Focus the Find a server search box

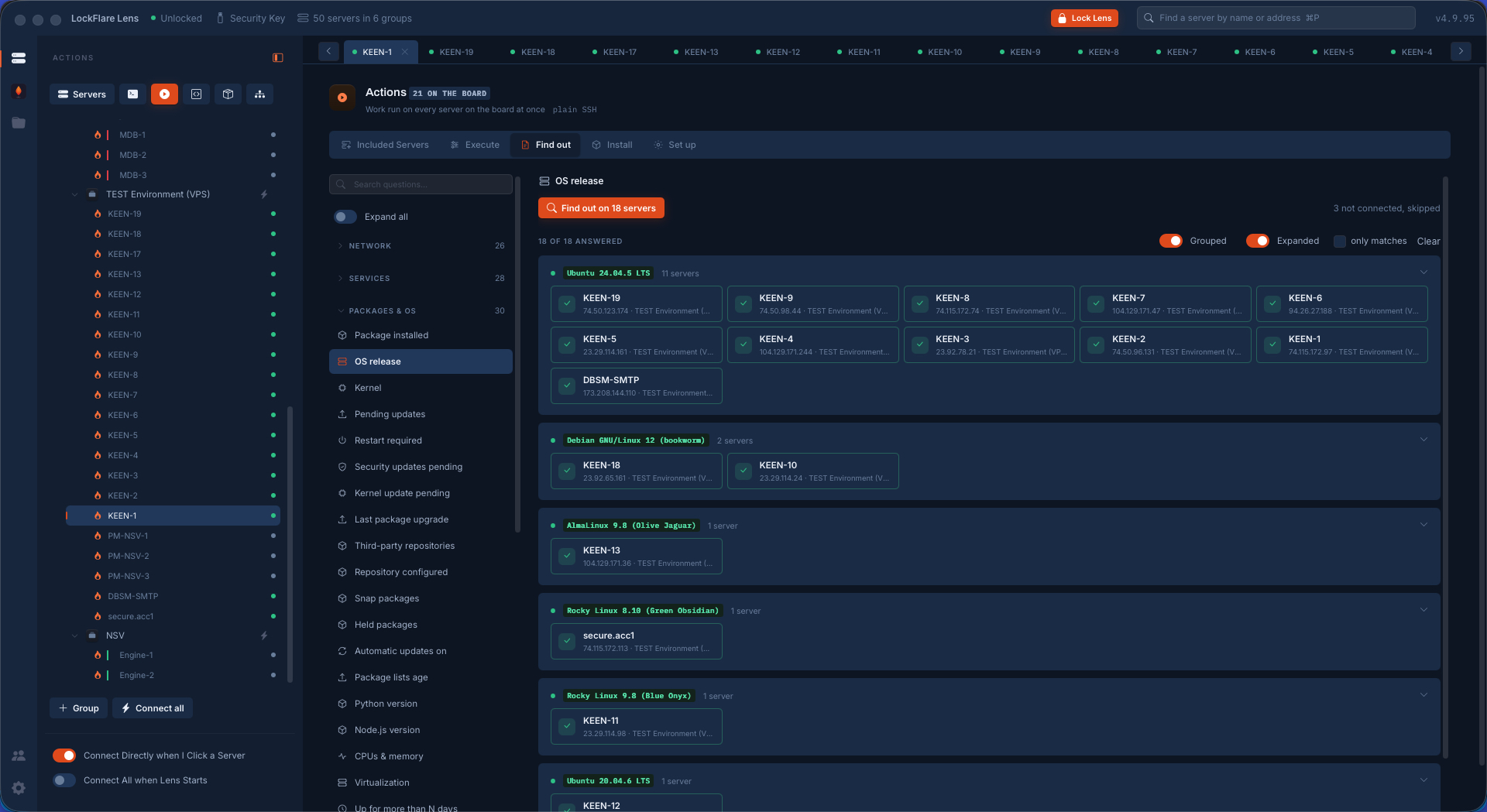click(1276, 18)
